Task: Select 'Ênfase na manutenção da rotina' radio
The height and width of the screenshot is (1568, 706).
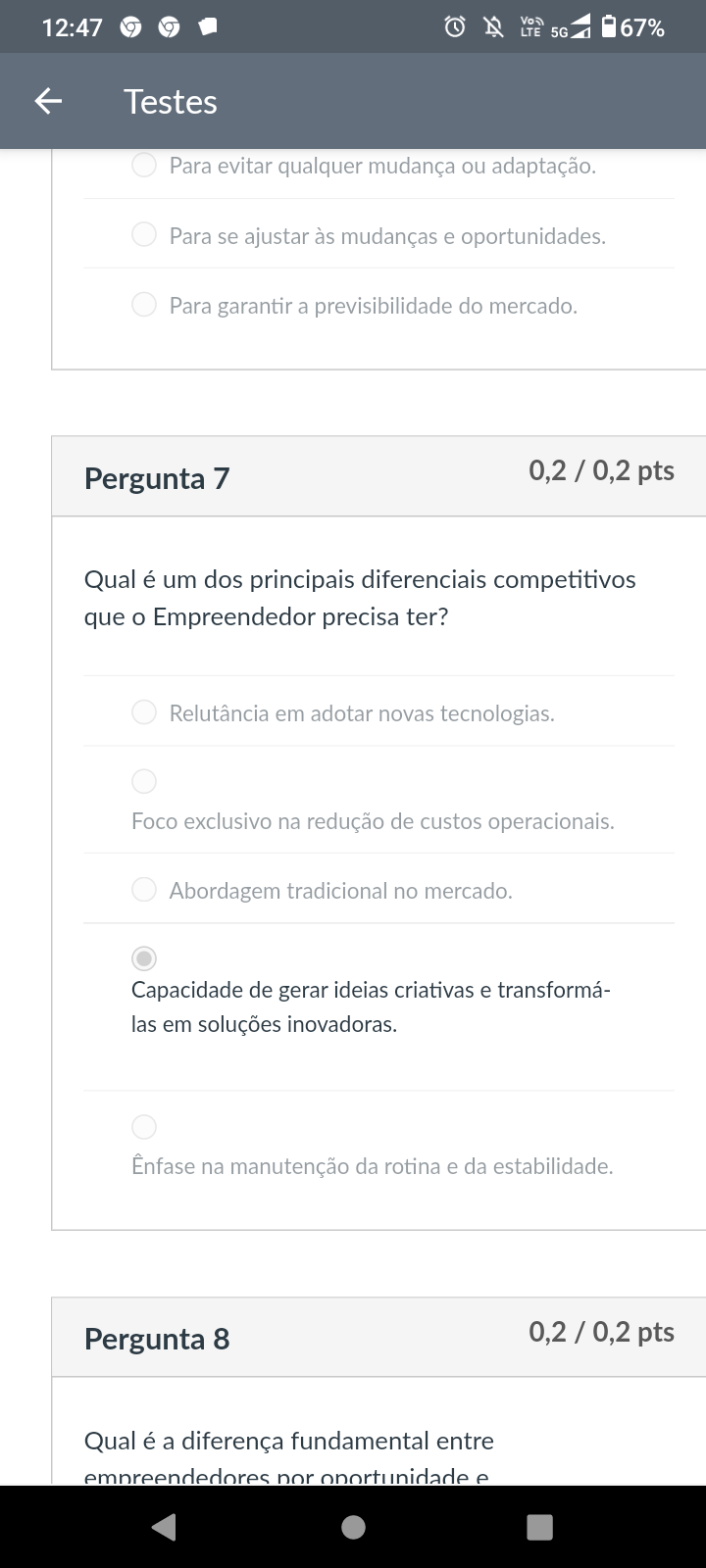Action: coord(144,1127)
